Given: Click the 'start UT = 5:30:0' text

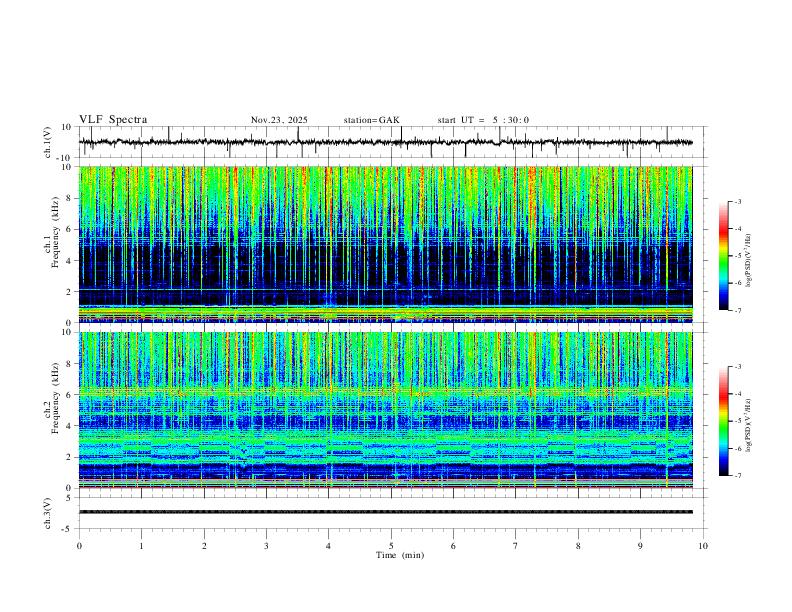Looking at the screenshot, I should (483, 120).
